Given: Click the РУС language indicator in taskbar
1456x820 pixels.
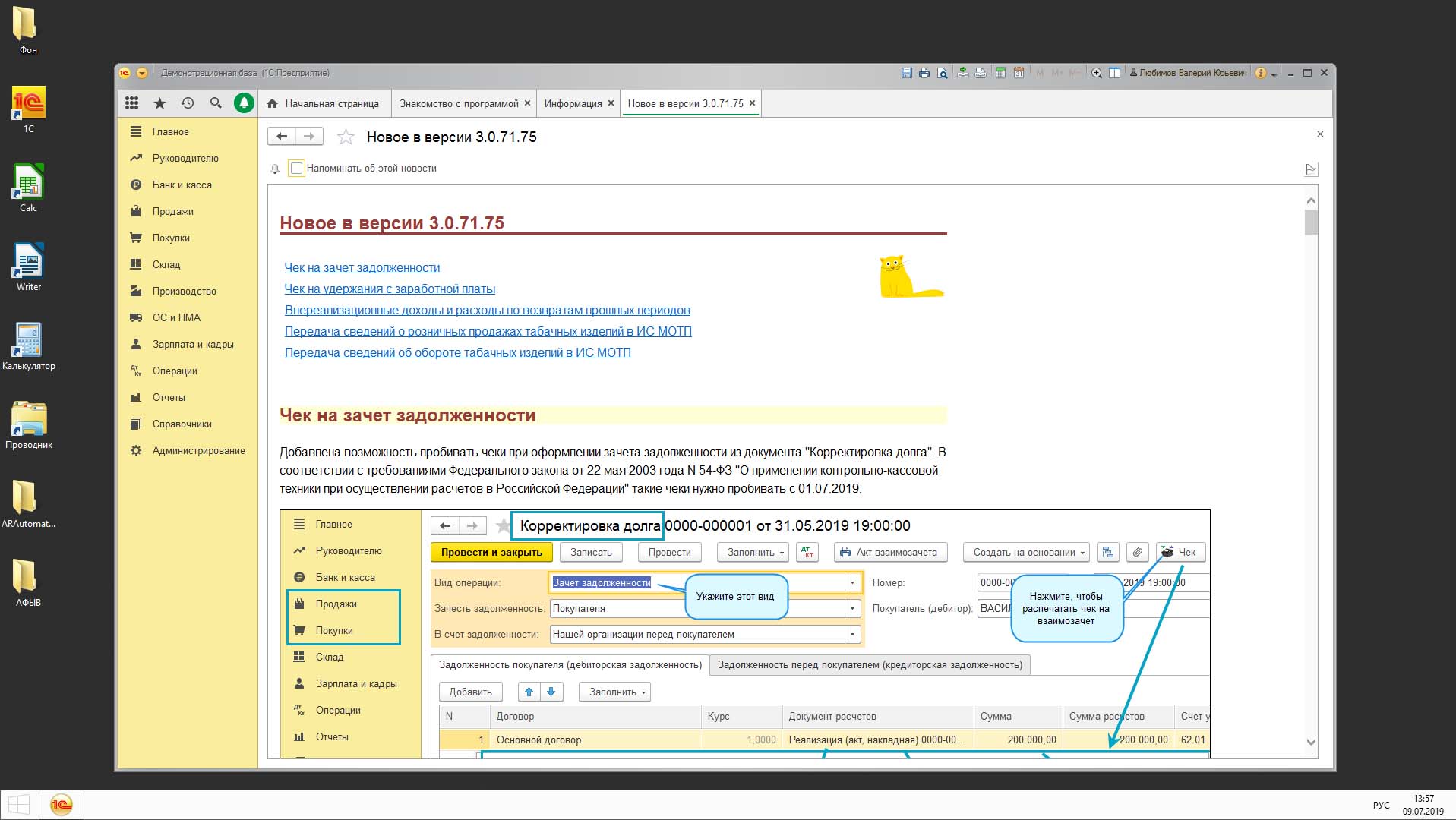Looking at the screenshot, I should (1381, 806).
